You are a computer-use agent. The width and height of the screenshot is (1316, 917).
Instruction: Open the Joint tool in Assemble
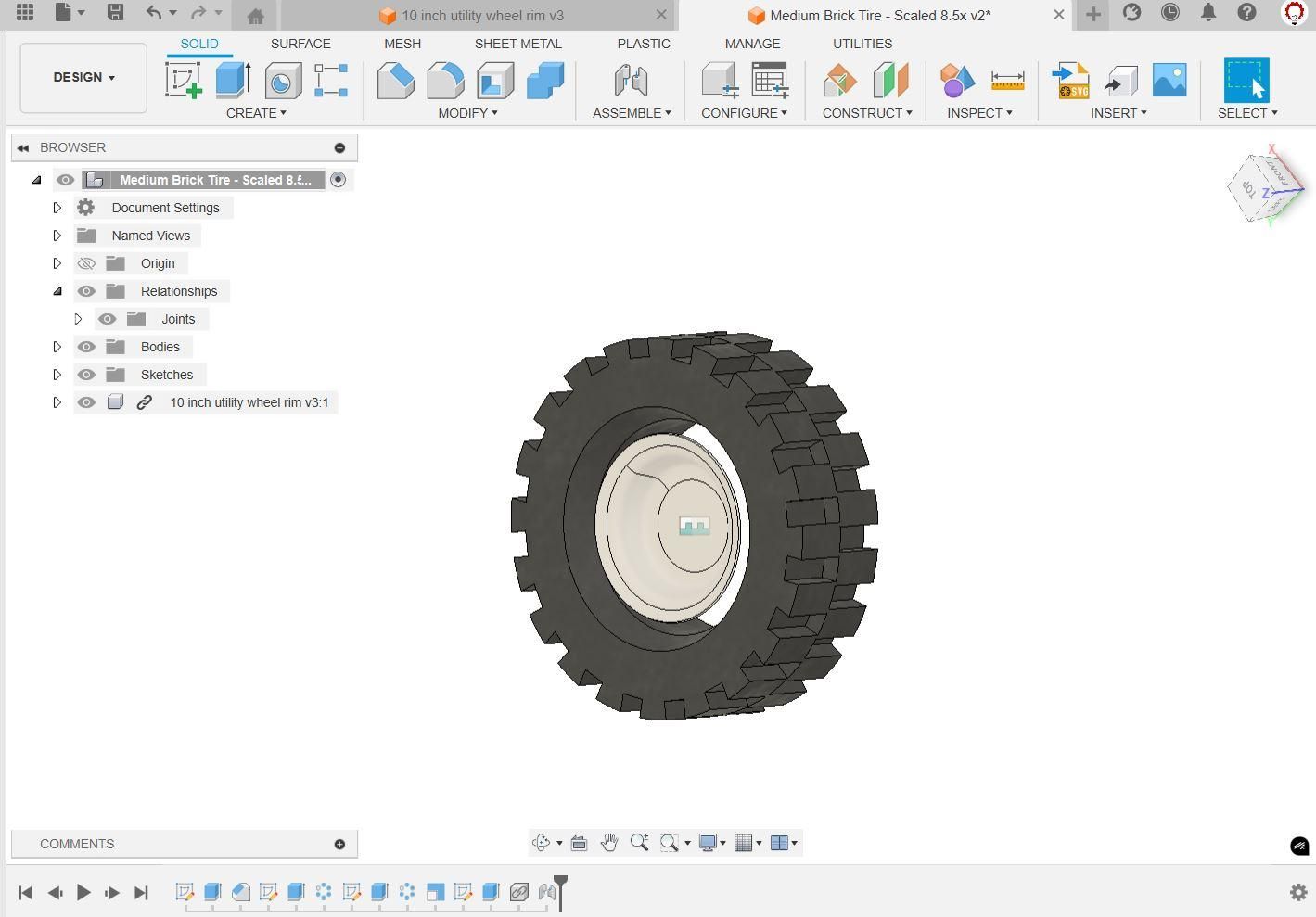point(631,81)
